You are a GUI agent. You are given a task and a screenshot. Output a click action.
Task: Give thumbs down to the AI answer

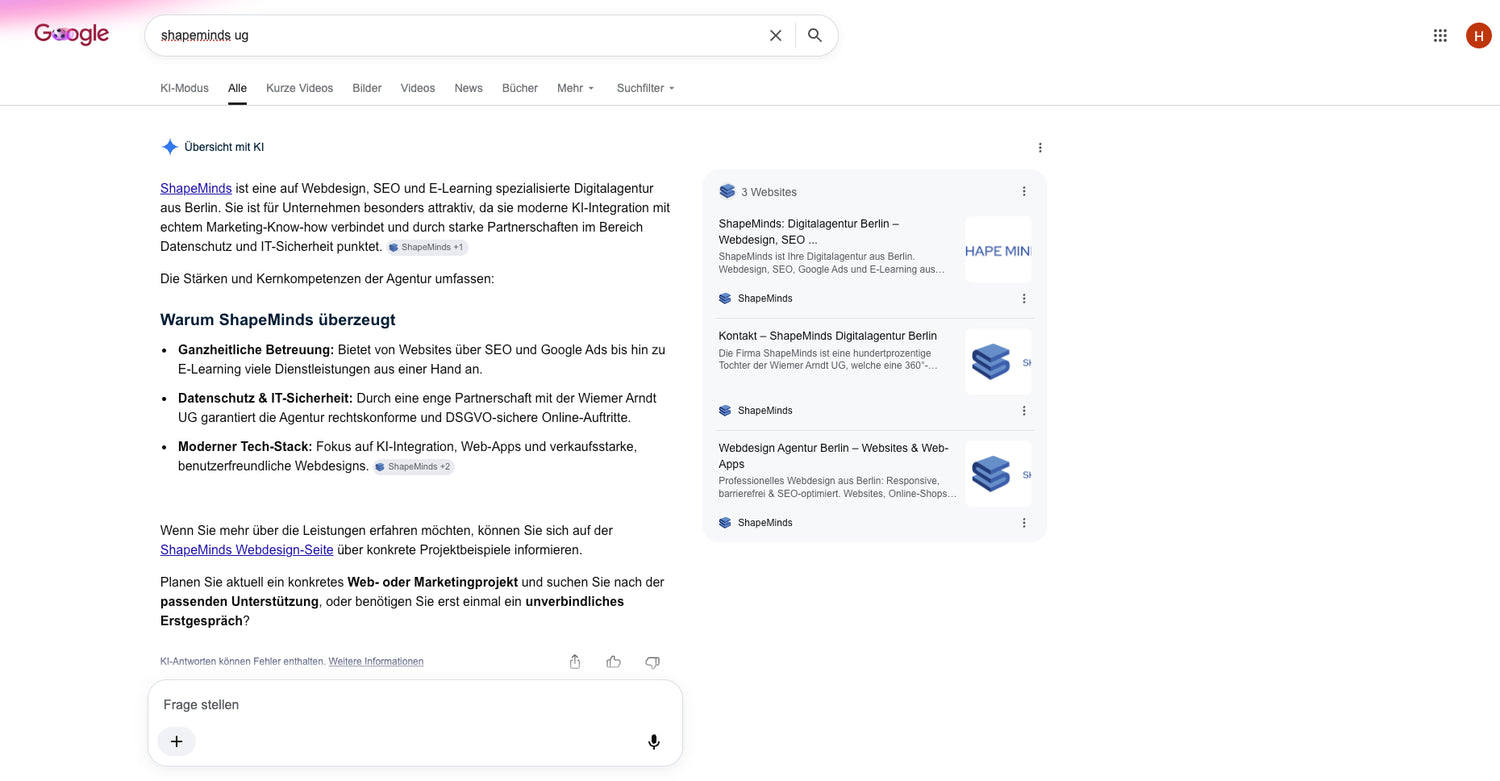[x=653, y=662]
